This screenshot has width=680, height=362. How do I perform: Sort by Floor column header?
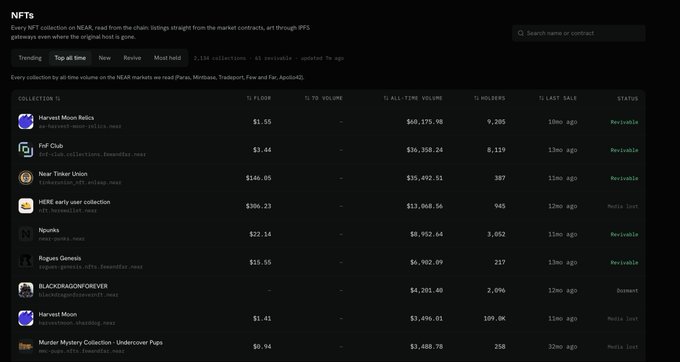tap(259, 98)
